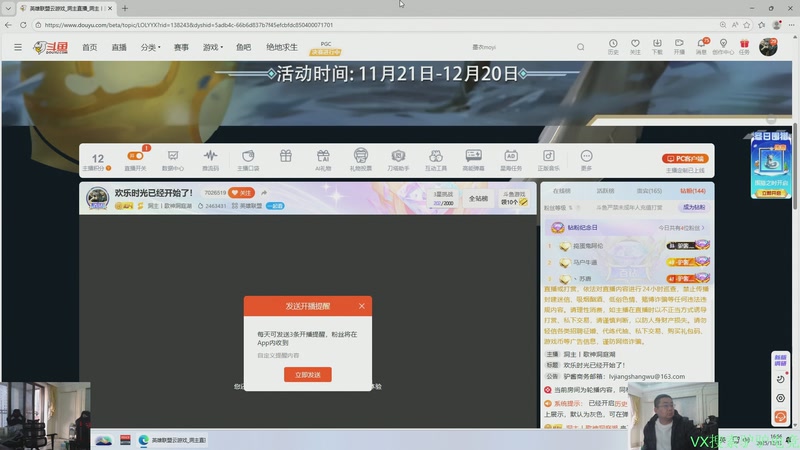
Task: Open the 刀塔助手 tool
Action: [x=398, y=160]
